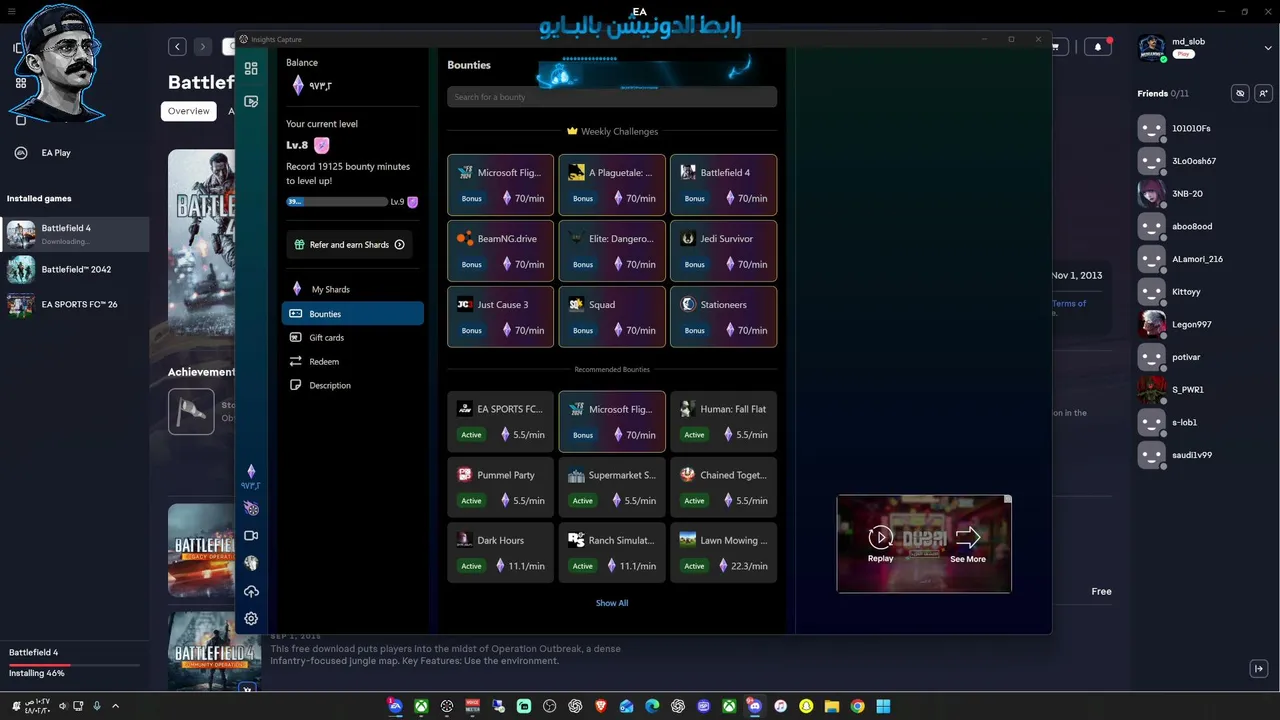
Task: Open friend saudi1v99 in friends list
Action: pyautogui.click(x=1204, y=455)
